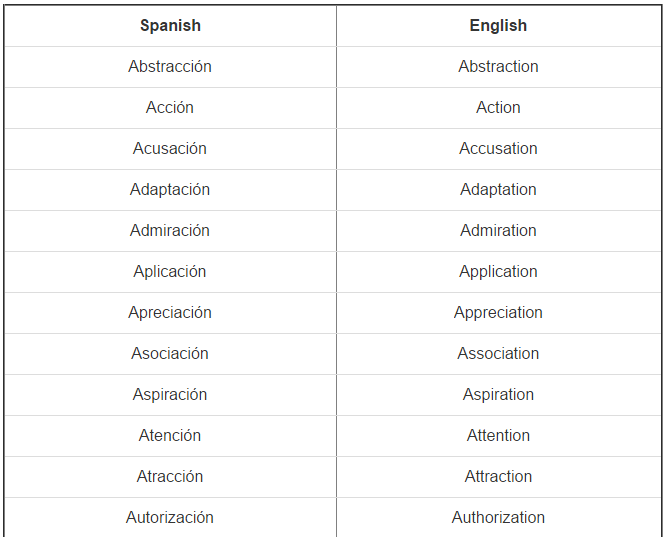This screenshot has height=537, width=666.
Task: Select the English word Adaptation
Action: 498,190
